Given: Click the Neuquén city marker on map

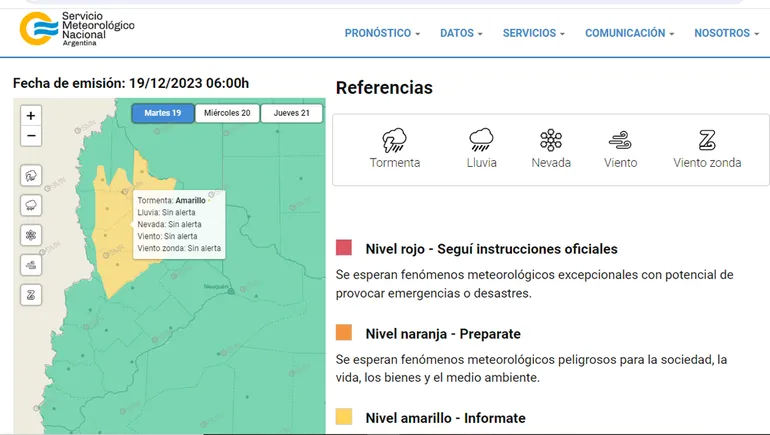Looking at the screenshot, I should [231, 292].
